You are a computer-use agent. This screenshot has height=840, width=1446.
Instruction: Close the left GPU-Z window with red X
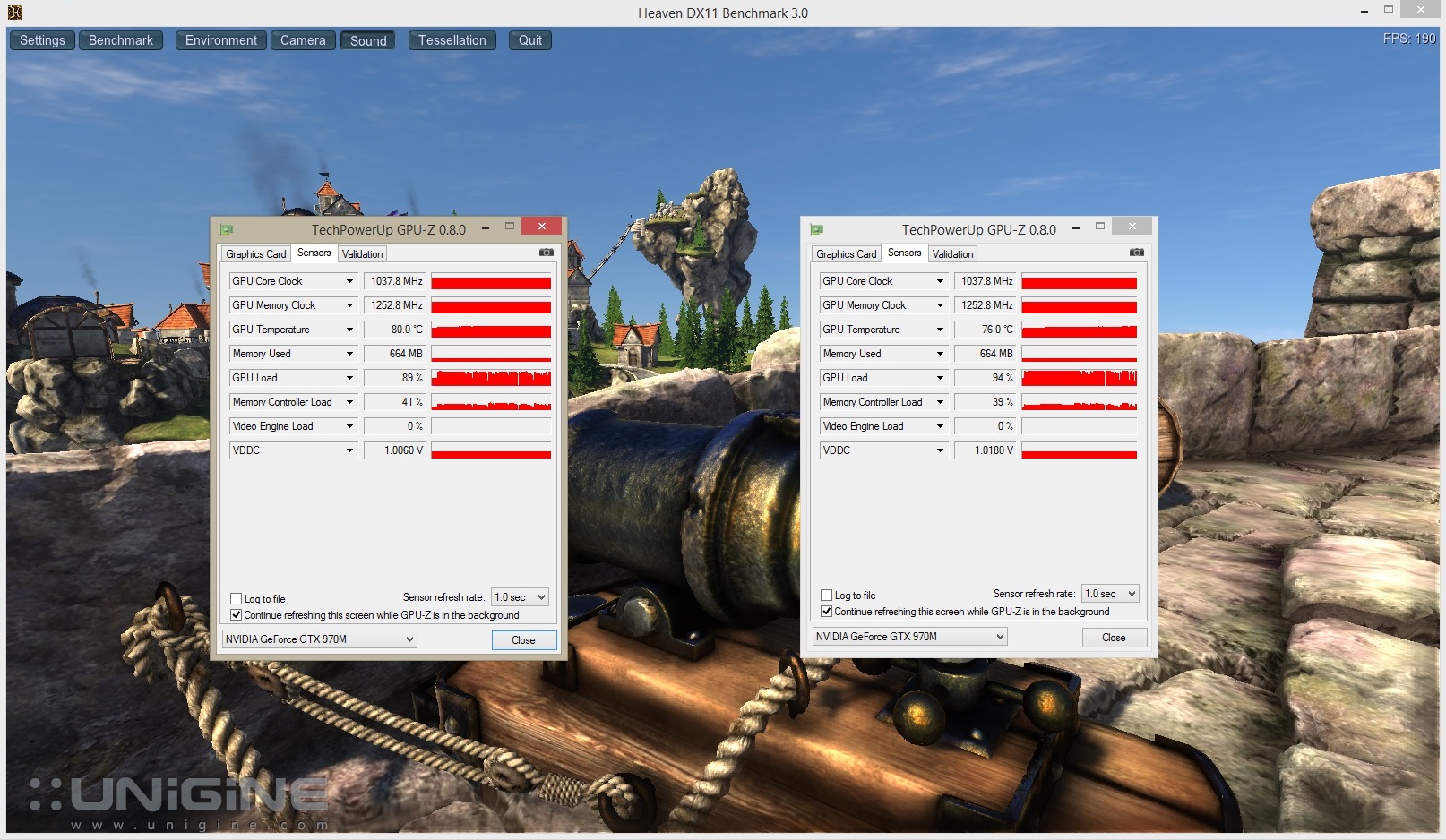tap(541, 226)
